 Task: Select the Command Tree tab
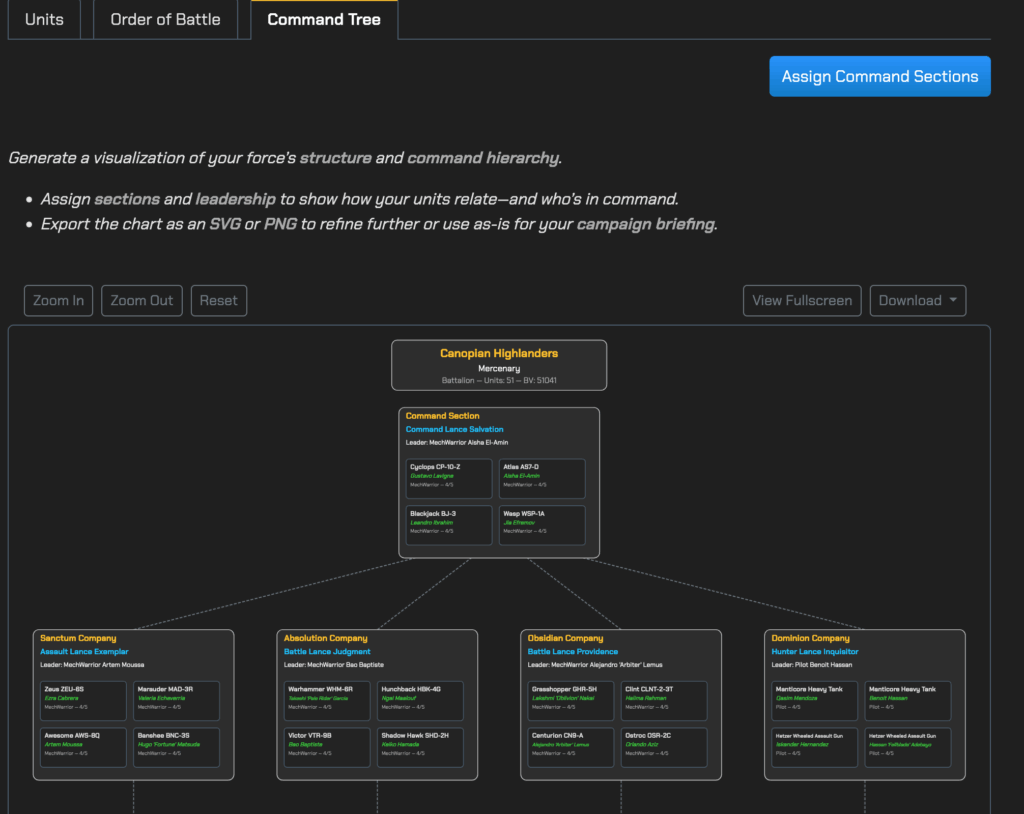click(x=323, y=19)
